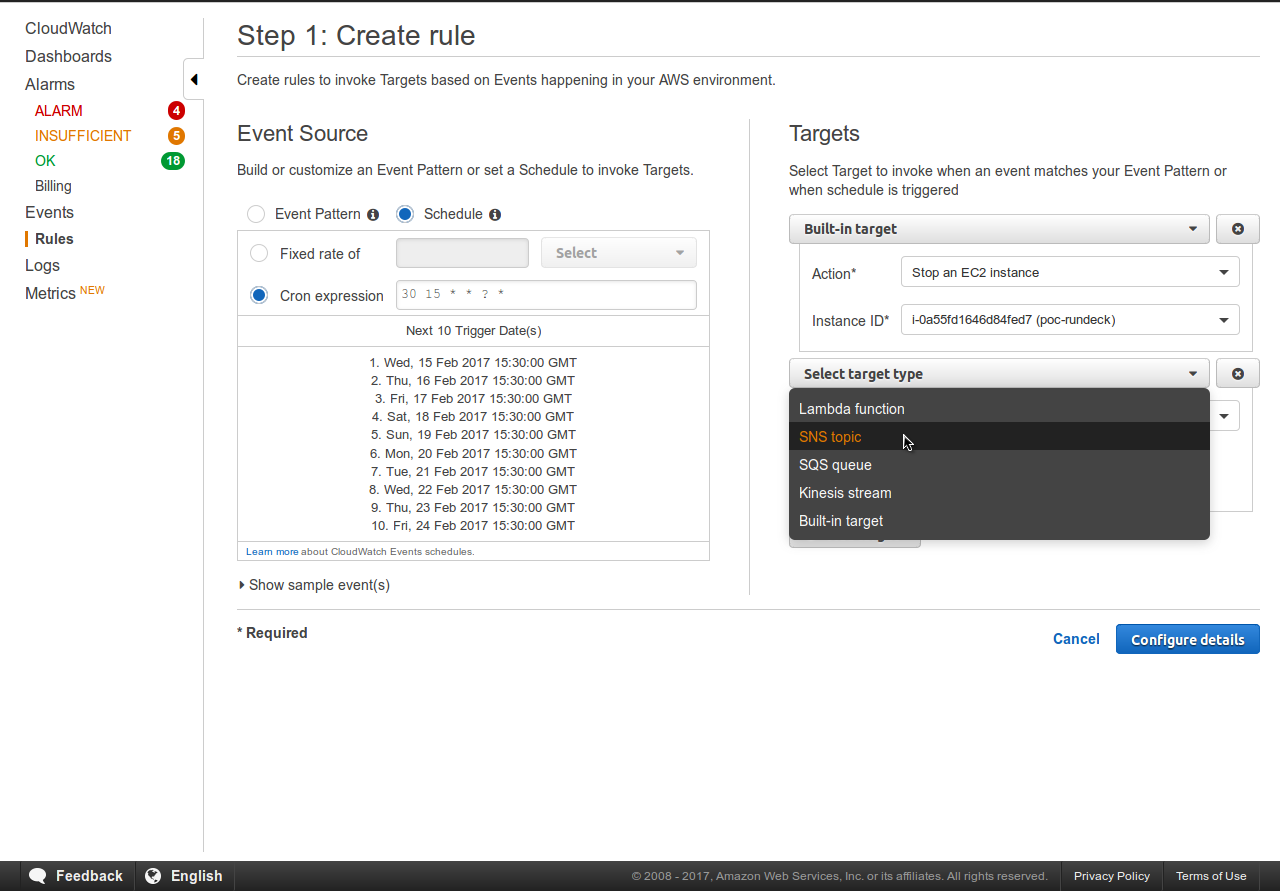Click the Next 10 Trigger Date(s) header
Image resolution: width=1280 pixels, height=891 pixels.
pyautogui.click(x=474, y=331)
